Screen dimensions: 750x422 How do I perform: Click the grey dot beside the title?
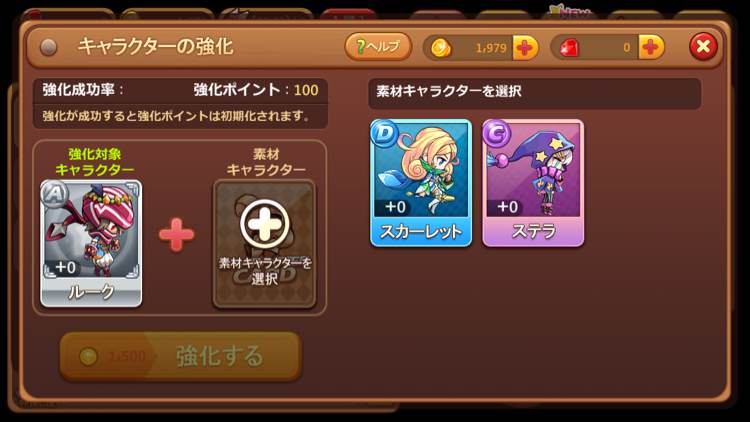pyautogui.click(x=48, y=47)
